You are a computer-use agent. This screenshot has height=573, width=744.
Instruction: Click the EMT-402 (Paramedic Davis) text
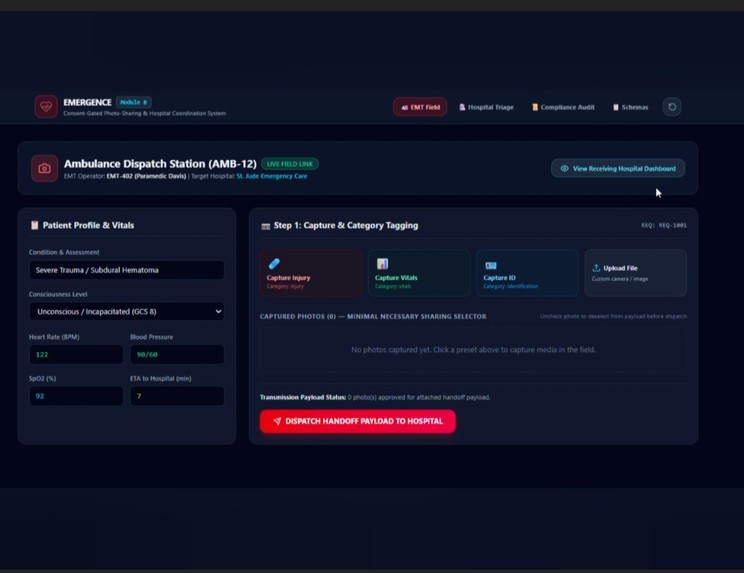coord(146,176)
